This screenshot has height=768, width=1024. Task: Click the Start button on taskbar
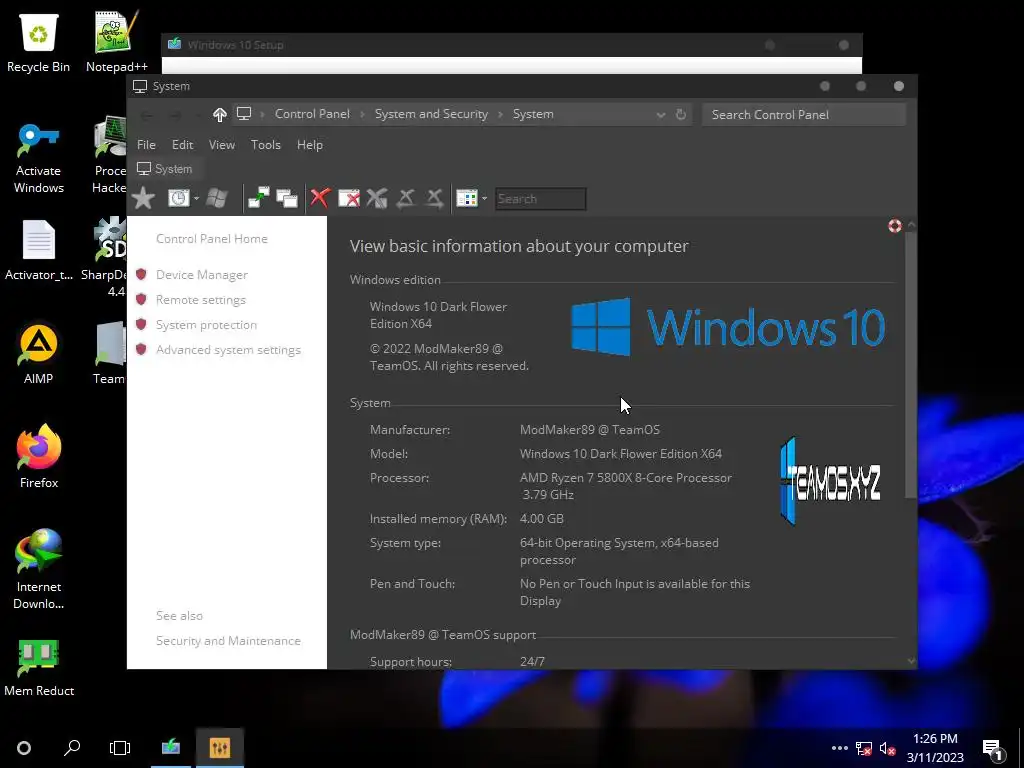[x=24, y=748]
